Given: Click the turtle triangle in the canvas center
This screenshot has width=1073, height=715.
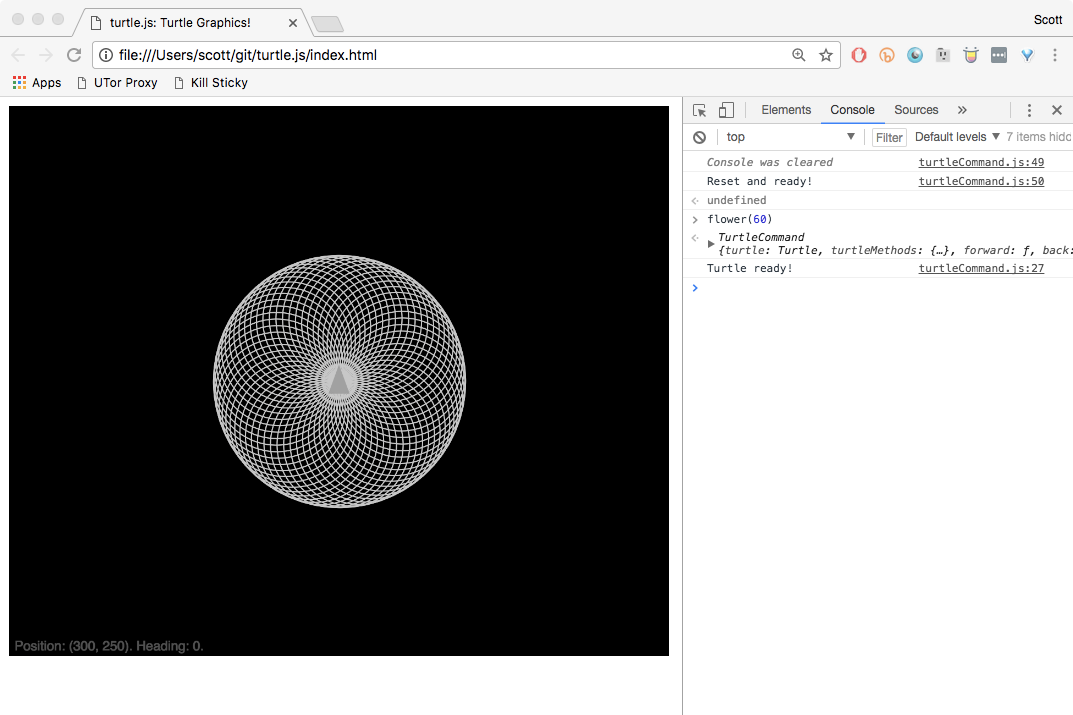Looking at the screenshot, I should click(x=339, y=380).
